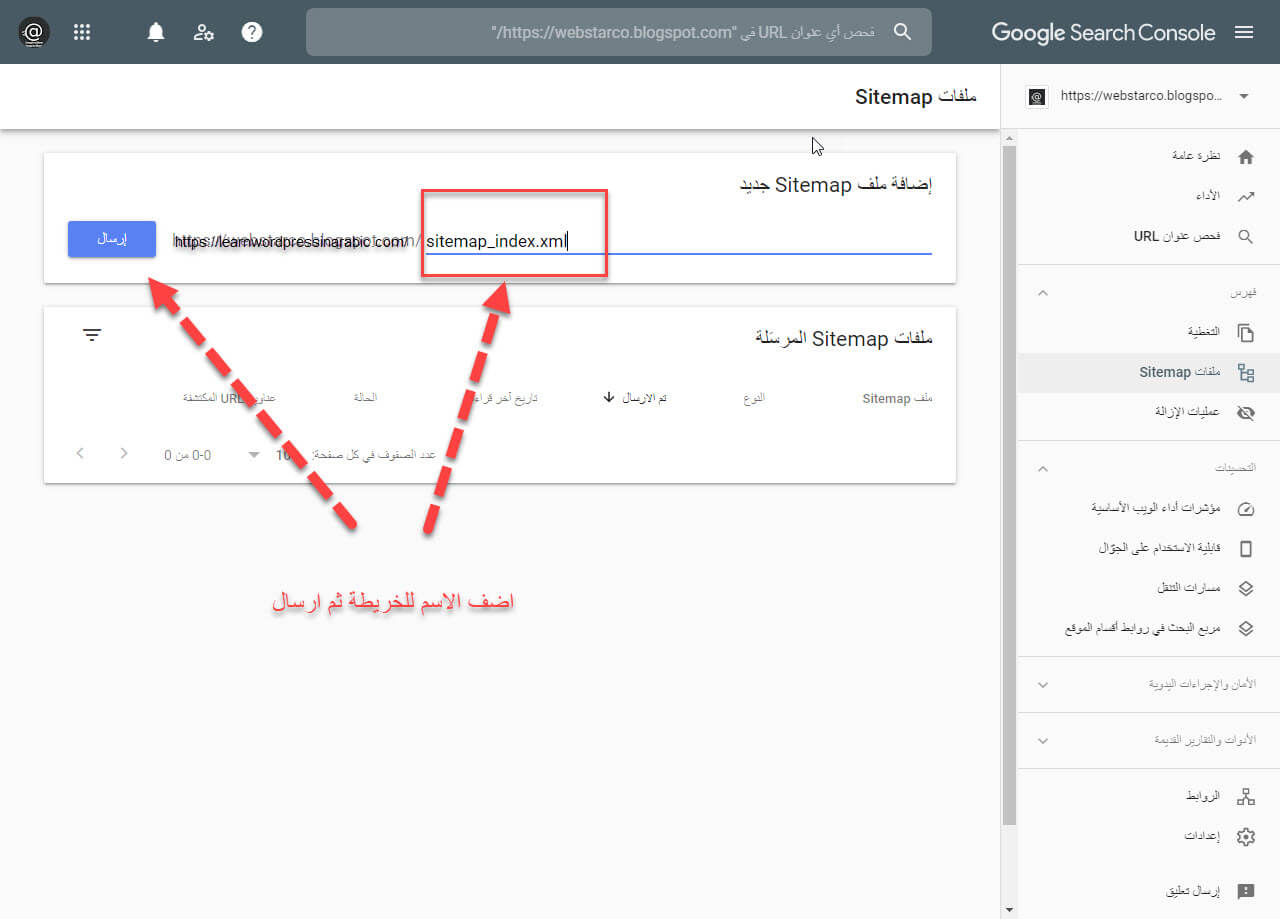Open مؤشرات أداء الويب الأساسية report
The image size is (1280, 919).
tap(1148, 508)
